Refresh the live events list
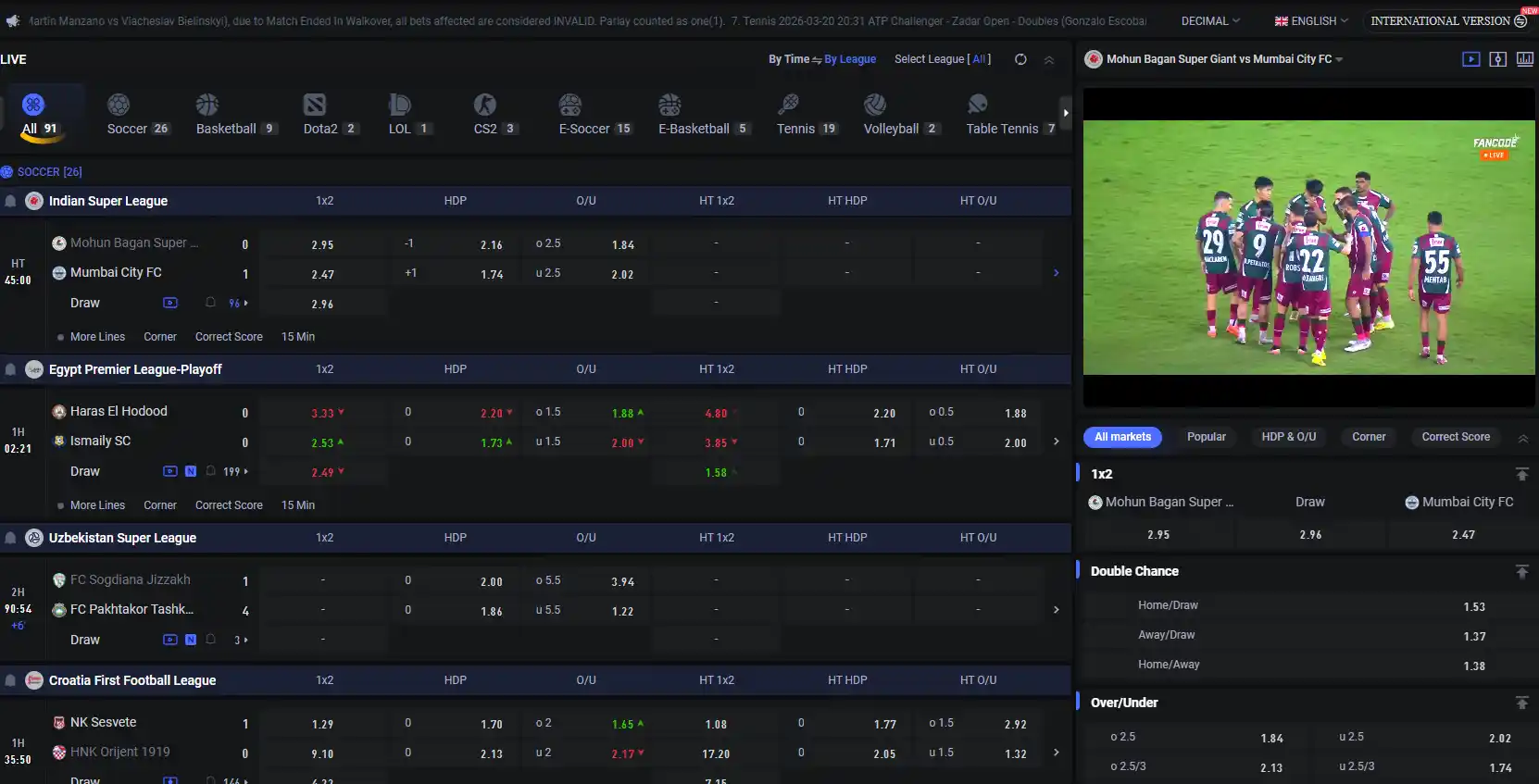Screen dimensions: 1539x784 click(1020, 59)
